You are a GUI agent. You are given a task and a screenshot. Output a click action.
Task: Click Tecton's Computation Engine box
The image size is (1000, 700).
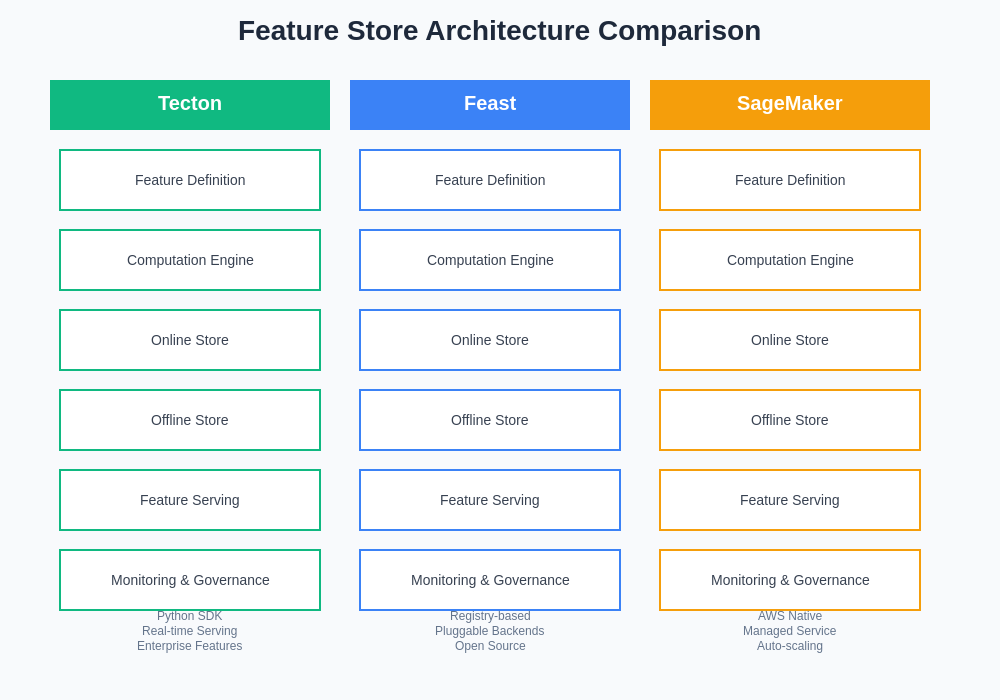[190, 260]
